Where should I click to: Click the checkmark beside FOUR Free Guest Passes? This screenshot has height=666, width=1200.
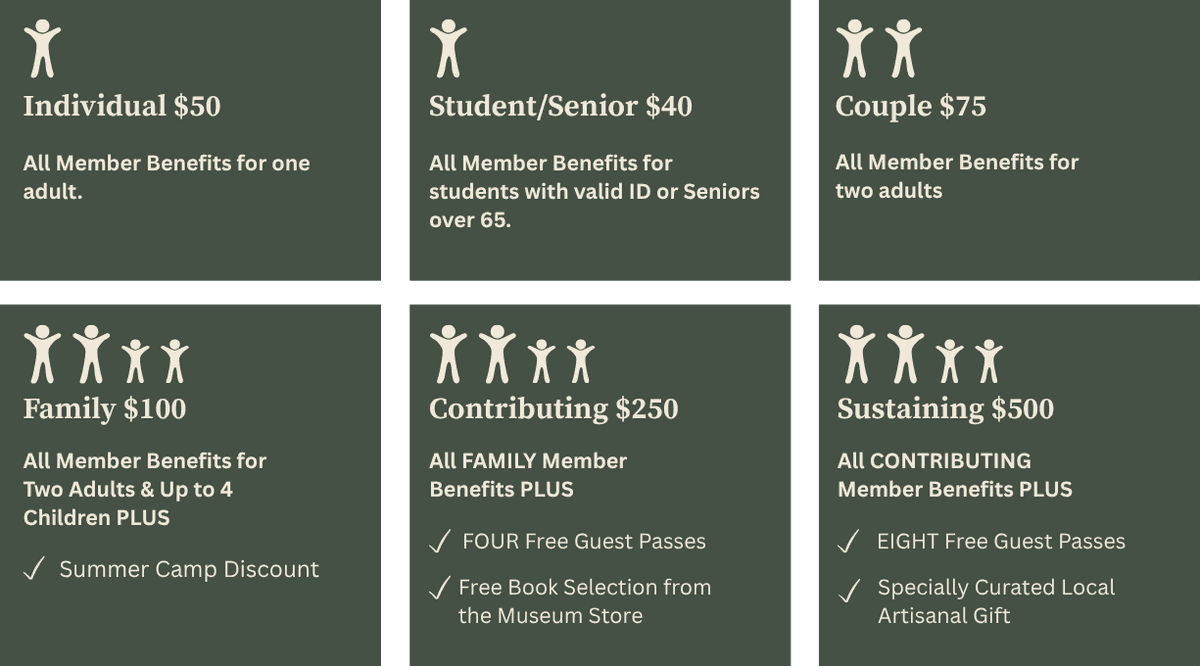(438, 543)
